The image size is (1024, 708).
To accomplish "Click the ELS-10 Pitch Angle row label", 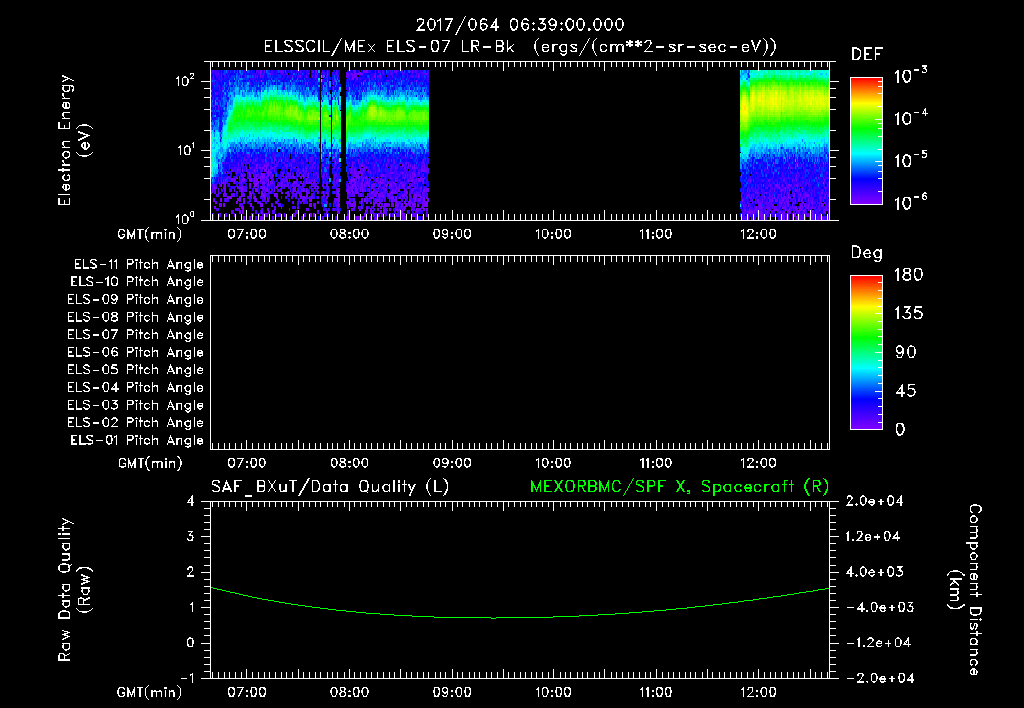I will (136, 282).
